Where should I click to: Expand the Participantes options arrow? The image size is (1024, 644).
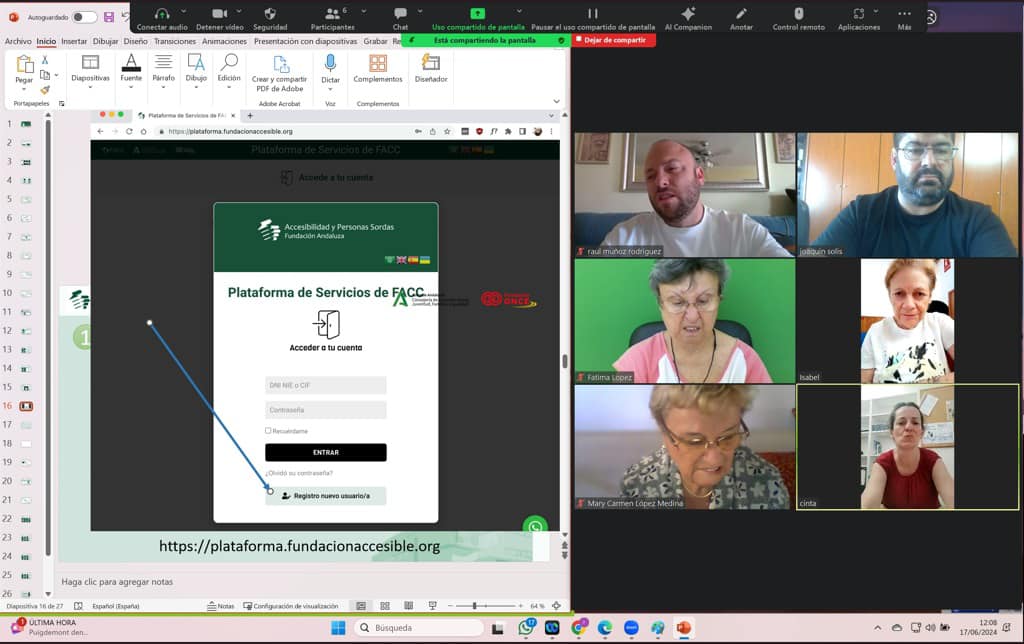click(363, 11)
